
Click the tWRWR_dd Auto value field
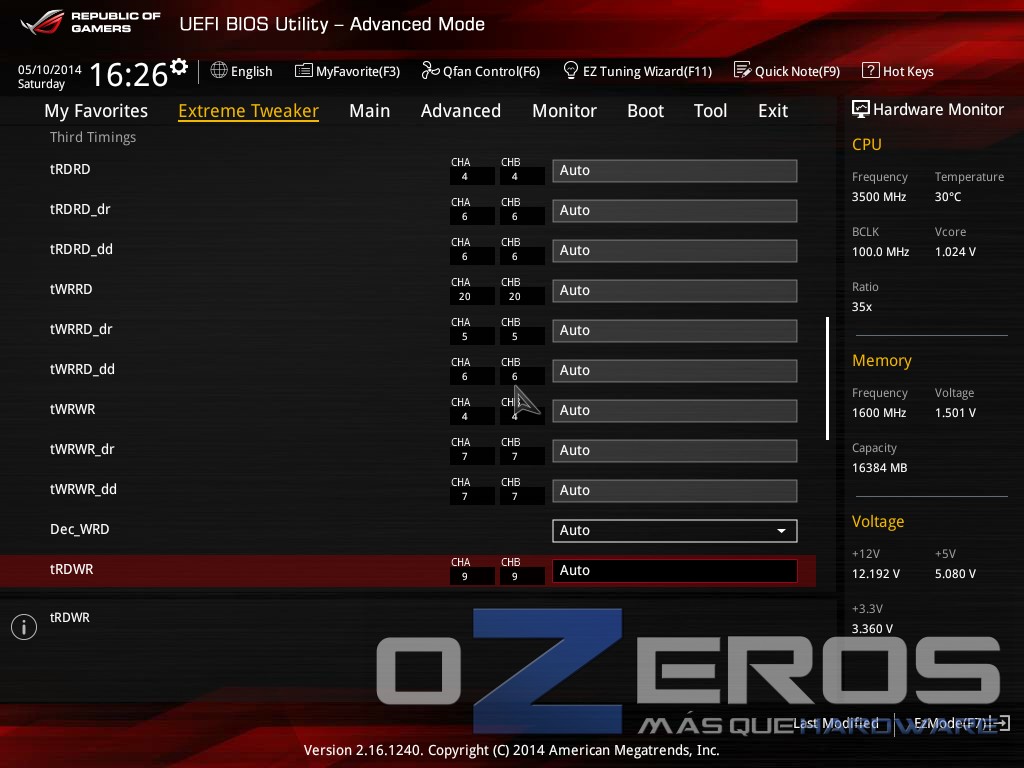(x=675, y=490)
